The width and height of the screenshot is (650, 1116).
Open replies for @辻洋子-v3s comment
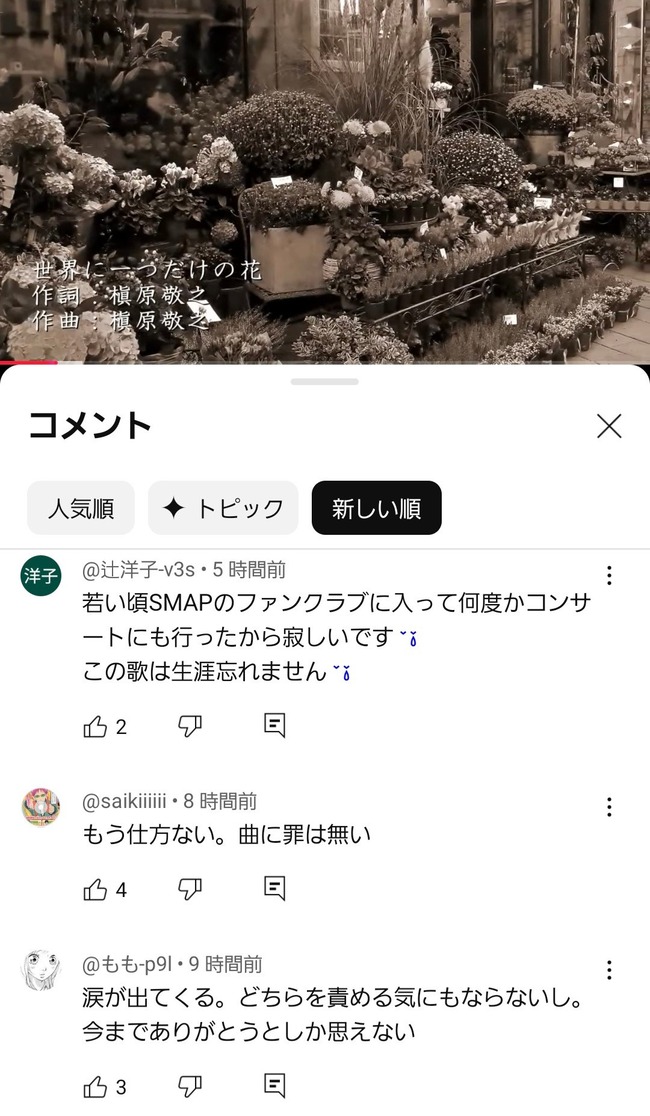tap(274, 726)
